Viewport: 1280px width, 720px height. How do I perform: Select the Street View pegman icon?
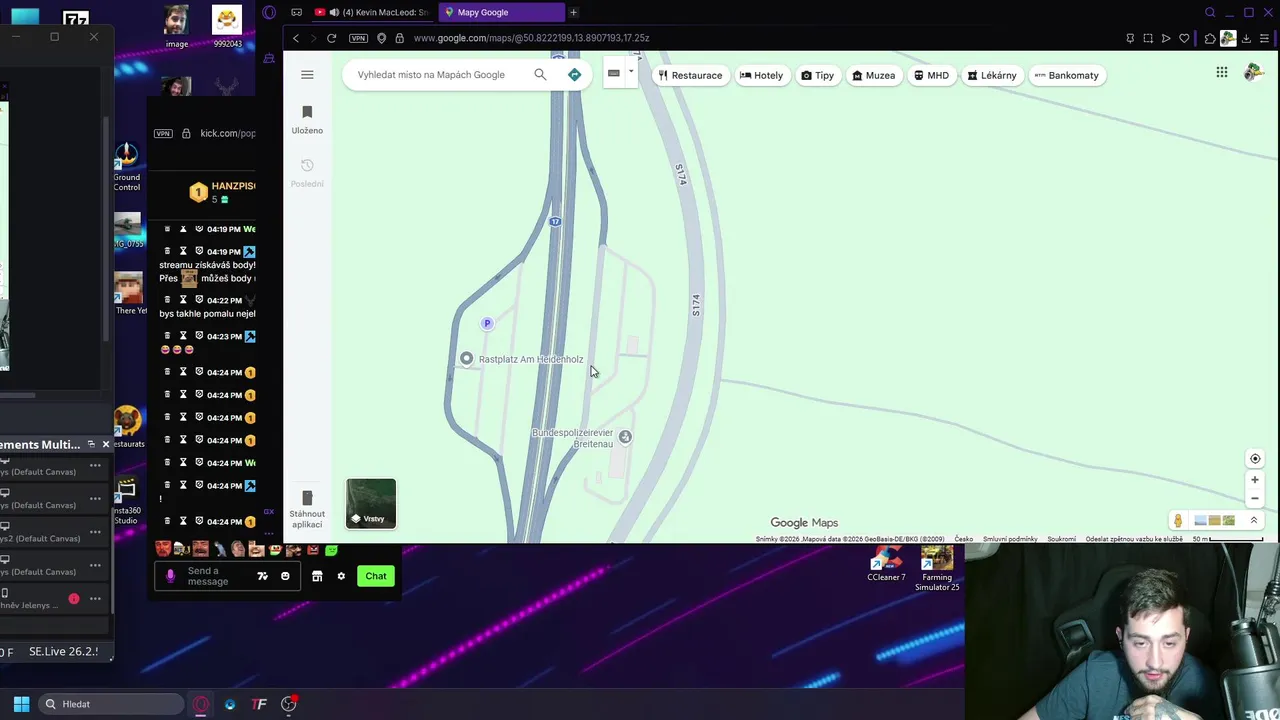point(1178,520)
